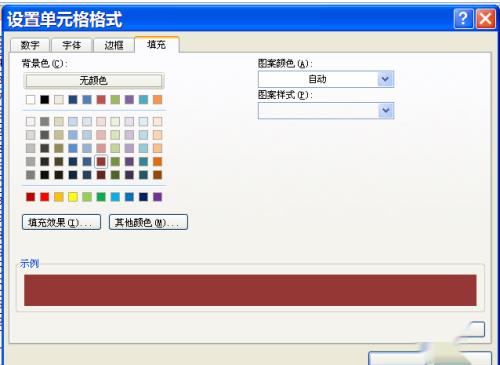Choose navy in bottom standard colors row
The image size is (500, 365).
143,197
